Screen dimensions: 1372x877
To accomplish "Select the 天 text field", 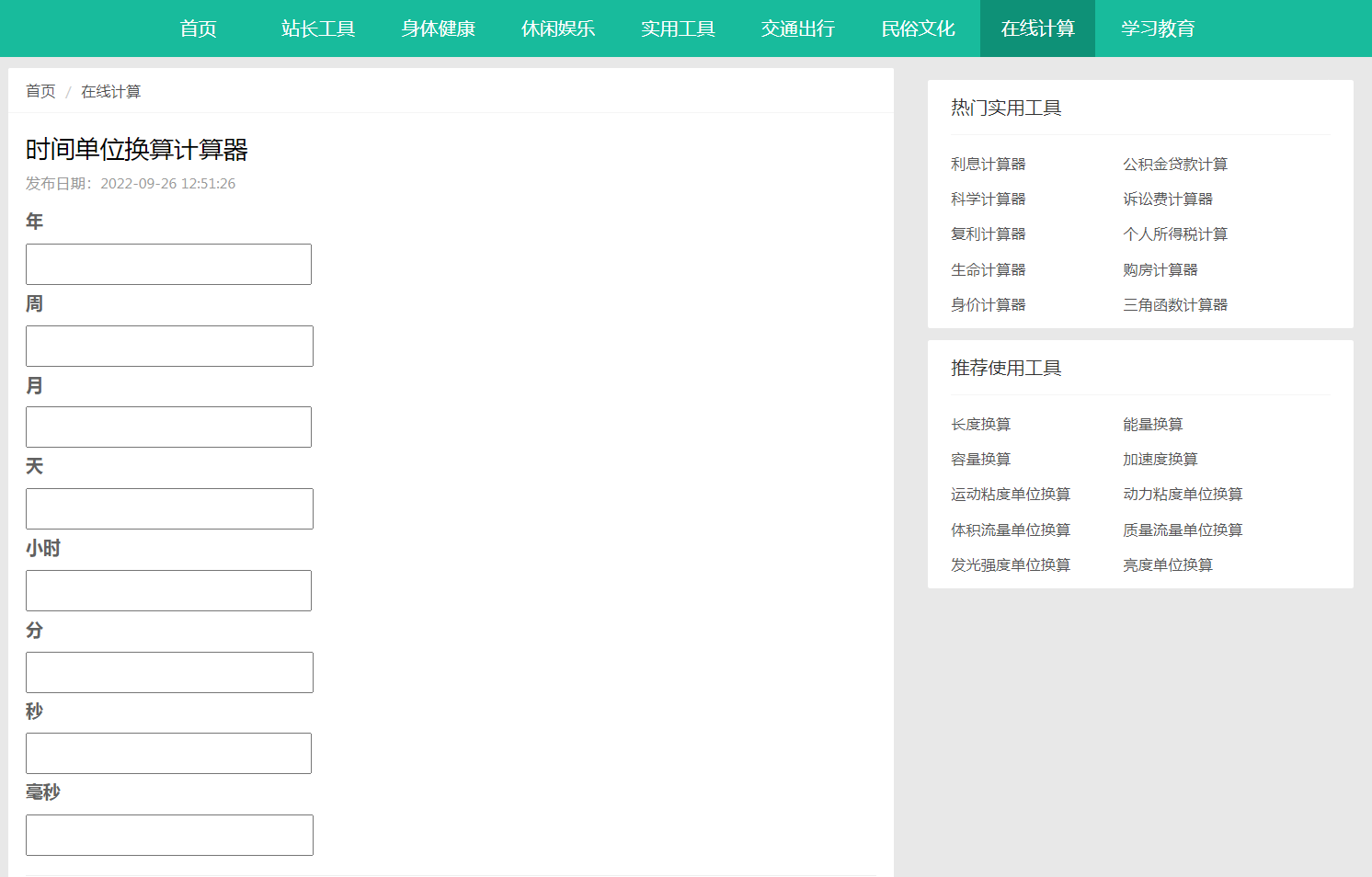I will 169,508.
